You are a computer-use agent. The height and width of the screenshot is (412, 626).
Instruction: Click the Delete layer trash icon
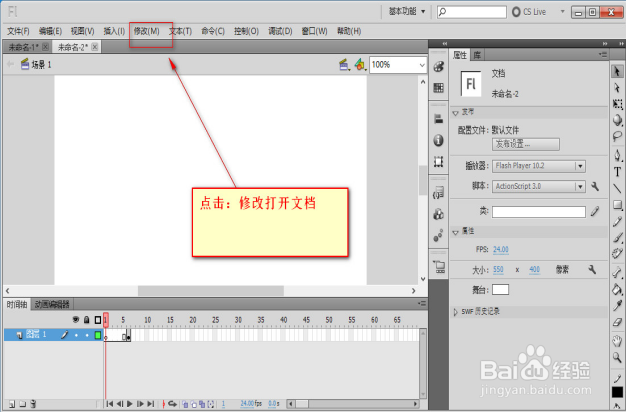pyautogui.click(x=34, y=404)
